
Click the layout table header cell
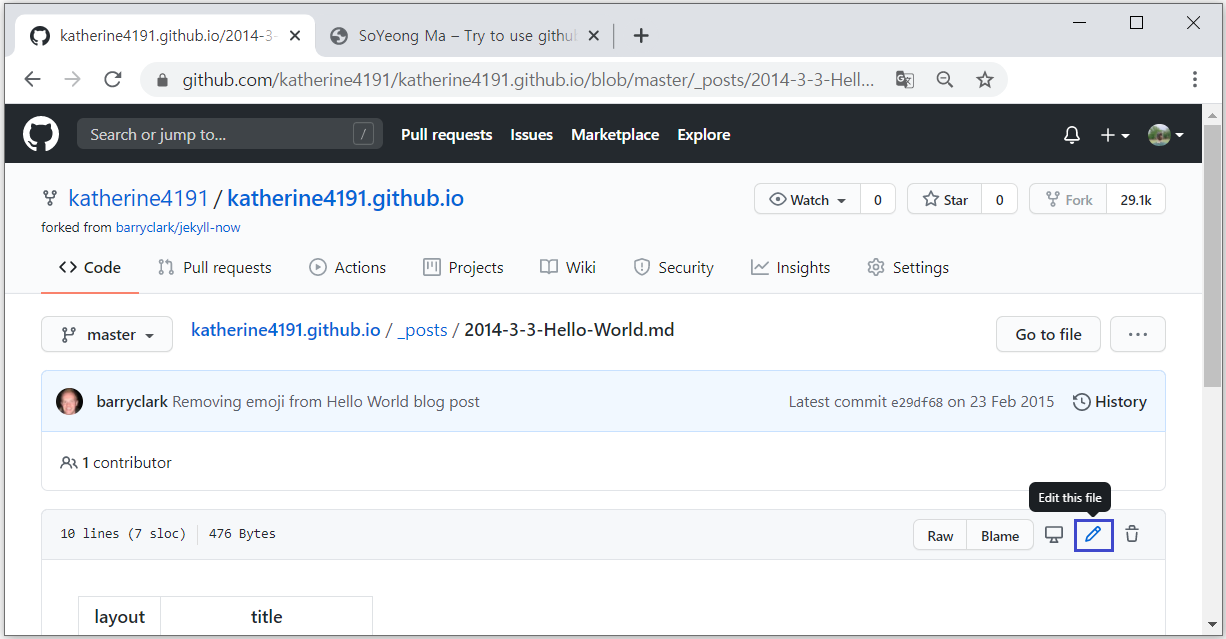[120, 617]
